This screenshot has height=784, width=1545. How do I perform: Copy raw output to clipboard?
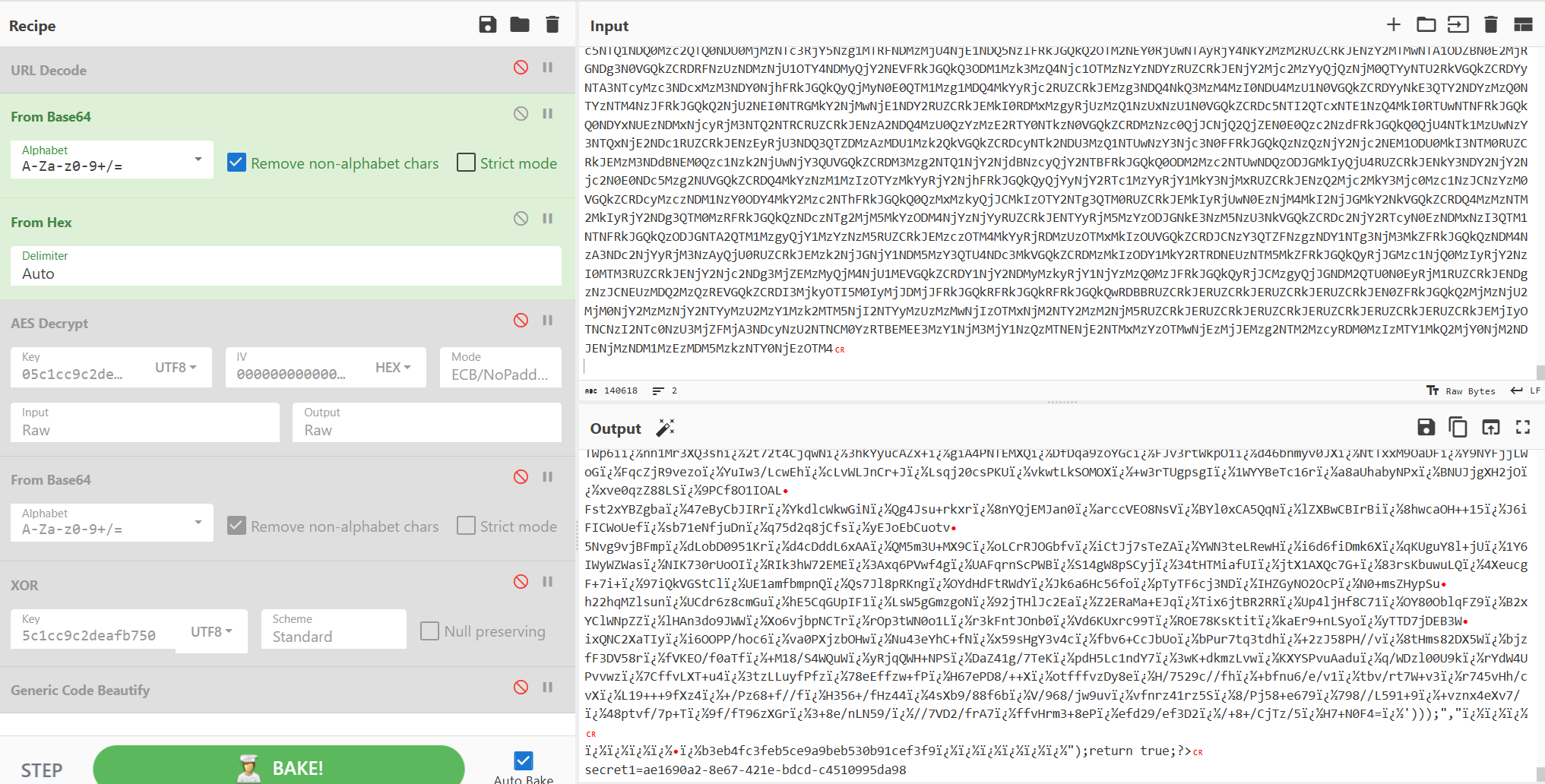click(1458, 428)
